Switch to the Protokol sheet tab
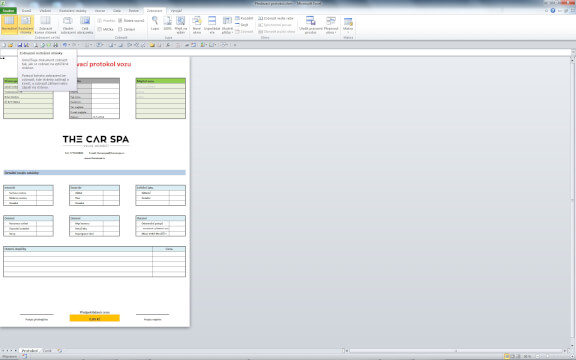Screen dimensions: 576x360 pos(29,351)
